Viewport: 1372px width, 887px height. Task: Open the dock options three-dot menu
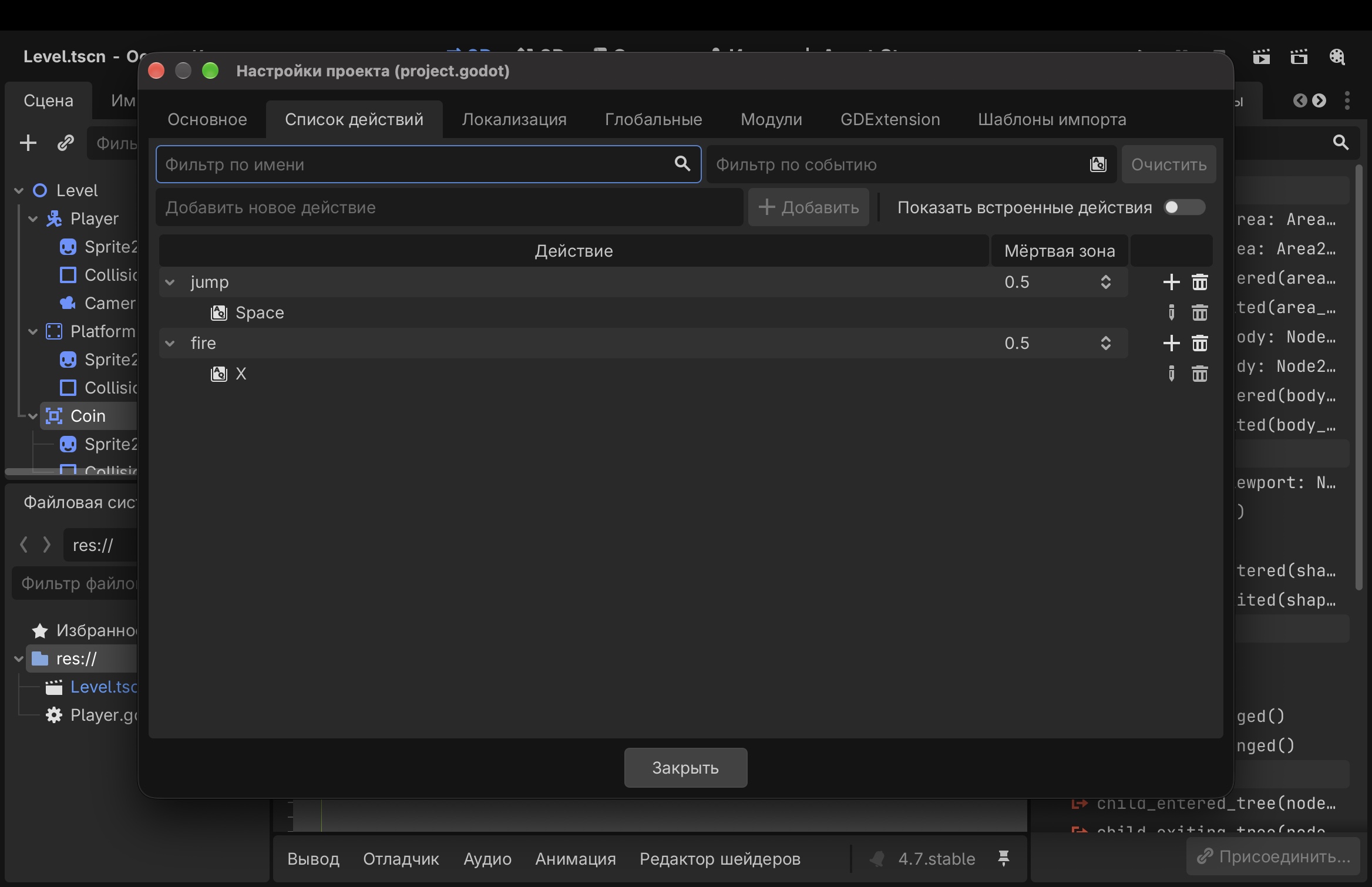click(x=1347, y=100)
